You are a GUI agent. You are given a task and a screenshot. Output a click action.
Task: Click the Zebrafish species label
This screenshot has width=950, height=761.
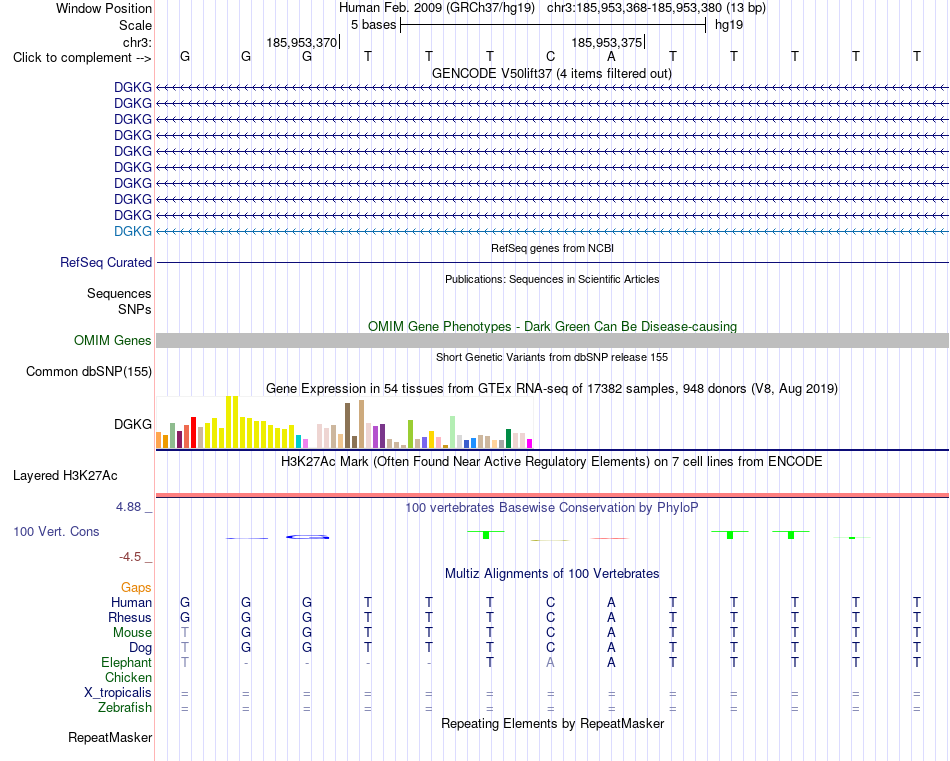click(x=125, y=707)
